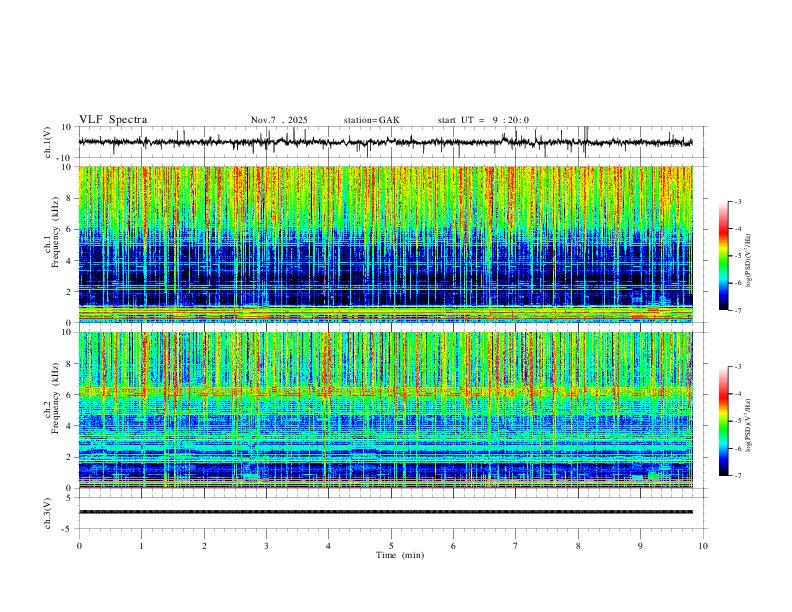Click the "VLF Spectra" plot title
792x612 pixels.
click(113, 120)
